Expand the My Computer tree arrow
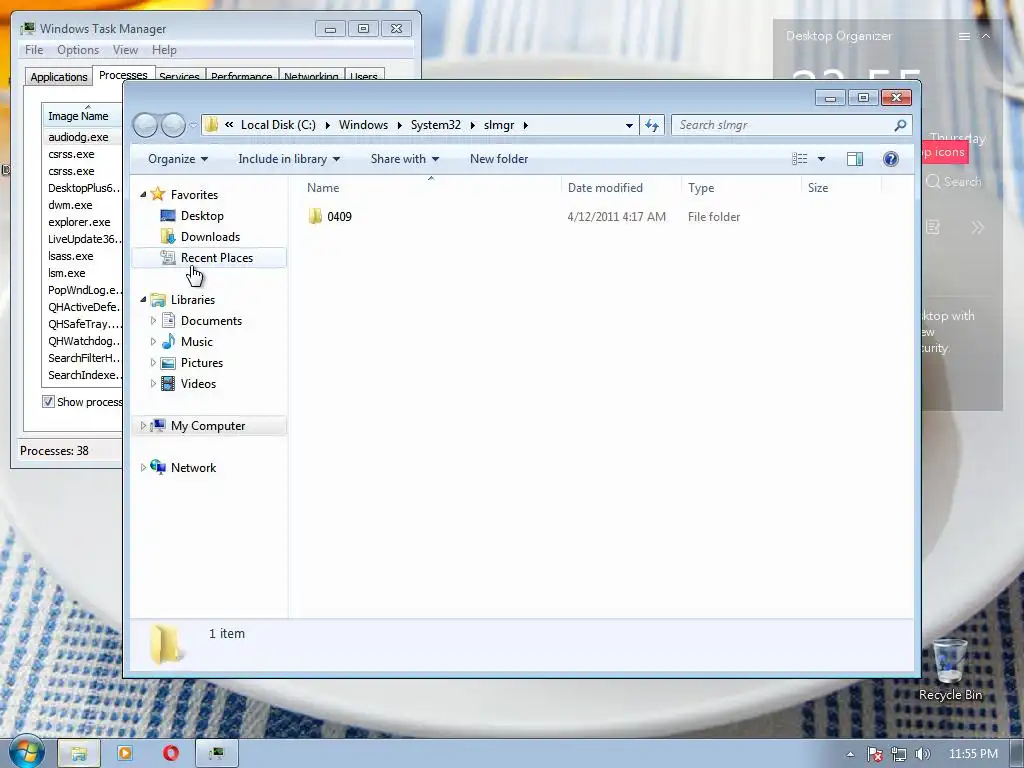Screen dimensions: 1024x768 coord(143,426)
